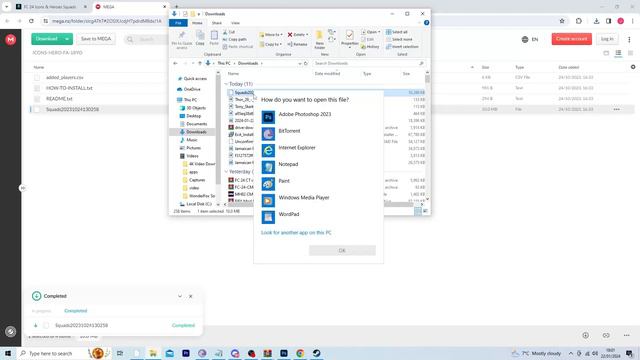Tick checkbox for Squads20231024130258 in file list
This screenshot has height=360, width=640.
tap(37, 109)
